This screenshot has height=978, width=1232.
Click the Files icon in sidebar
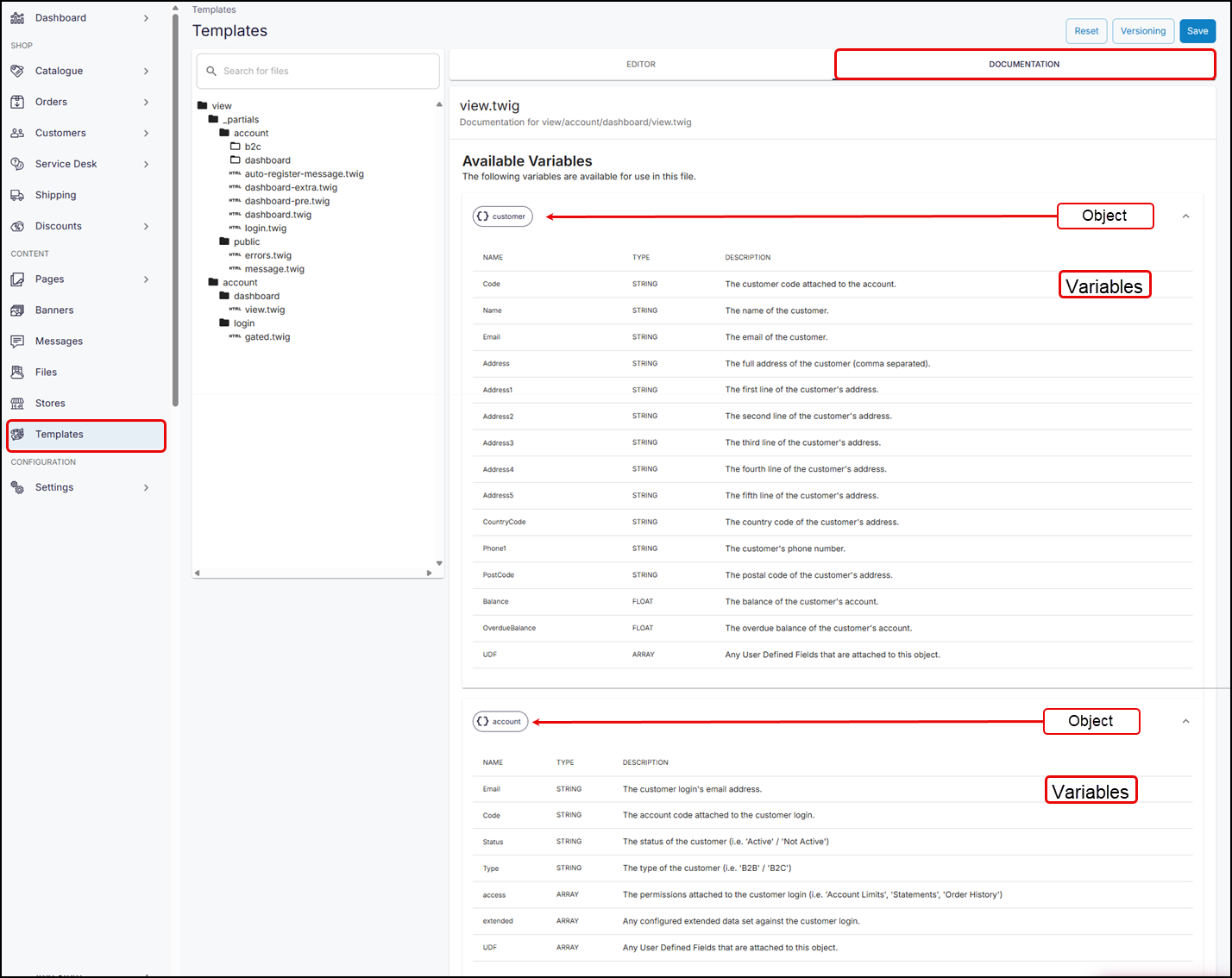(17, 373)
